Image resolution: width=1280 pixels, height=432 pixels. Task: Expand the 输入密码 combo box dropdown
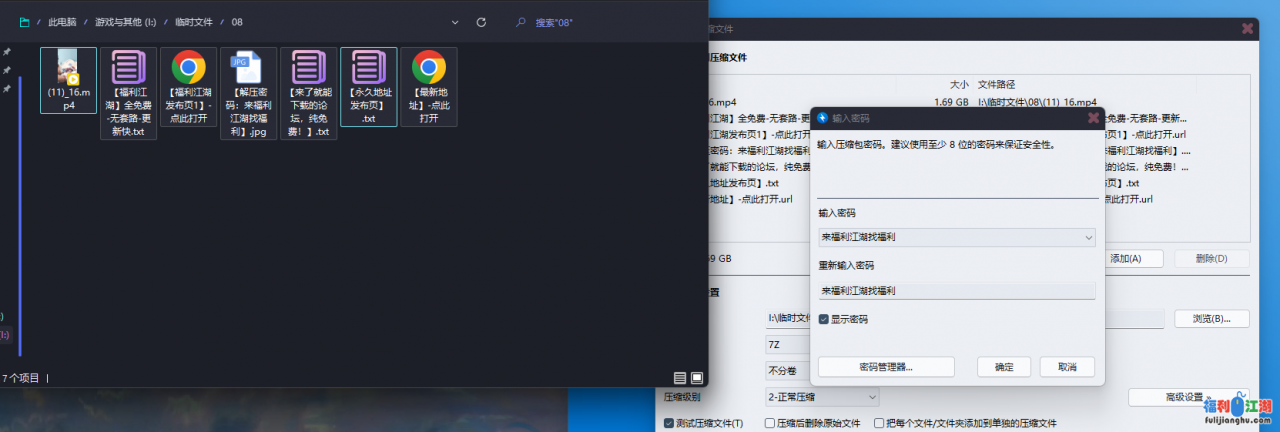click(x=1088, y=238)
